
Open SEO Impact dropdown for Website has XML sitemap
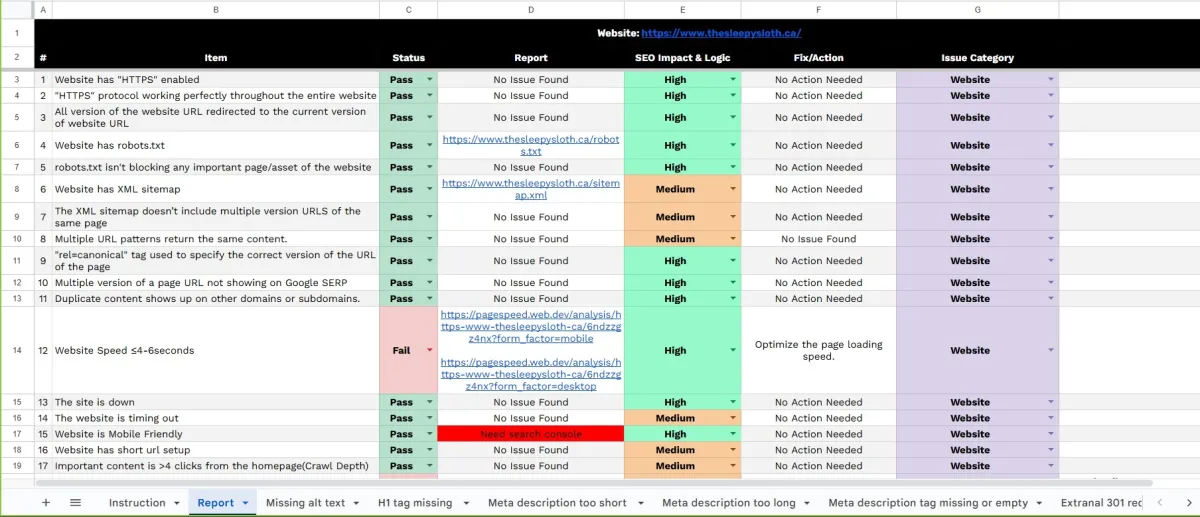[x=733, y=189]
